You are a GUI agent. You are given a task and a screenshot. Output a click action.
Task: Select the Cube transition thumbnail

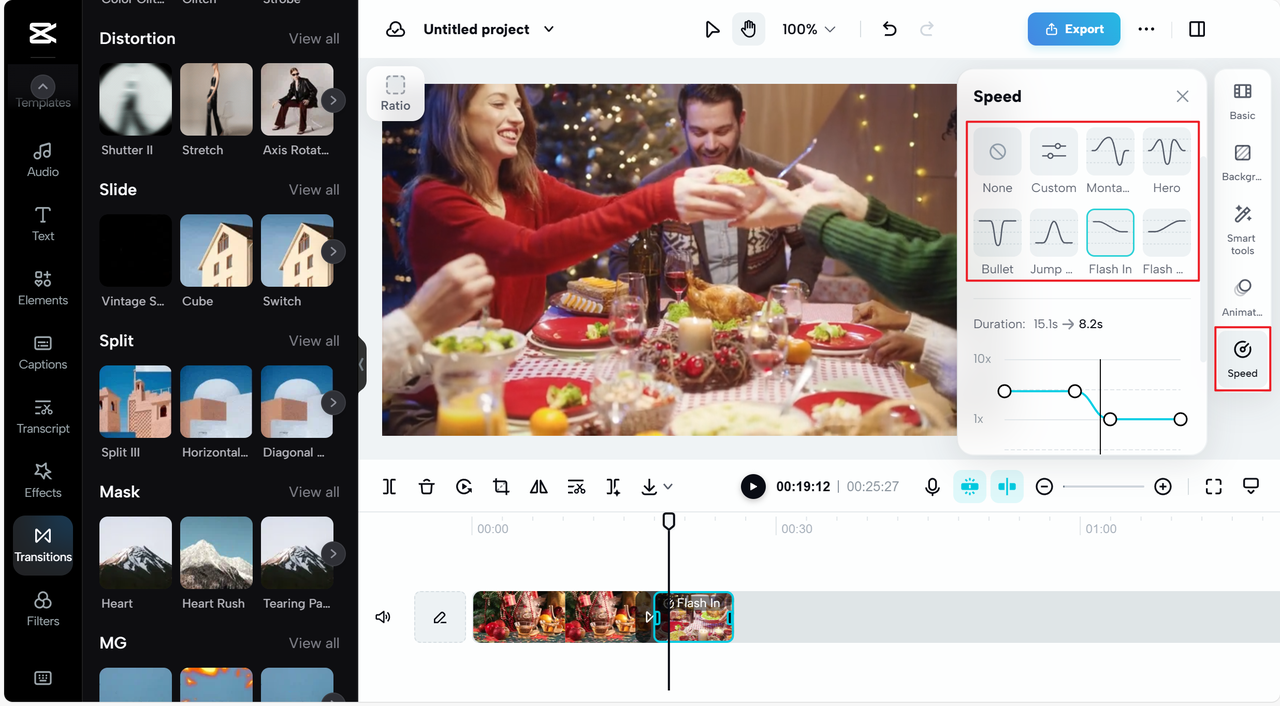point(216,250)
